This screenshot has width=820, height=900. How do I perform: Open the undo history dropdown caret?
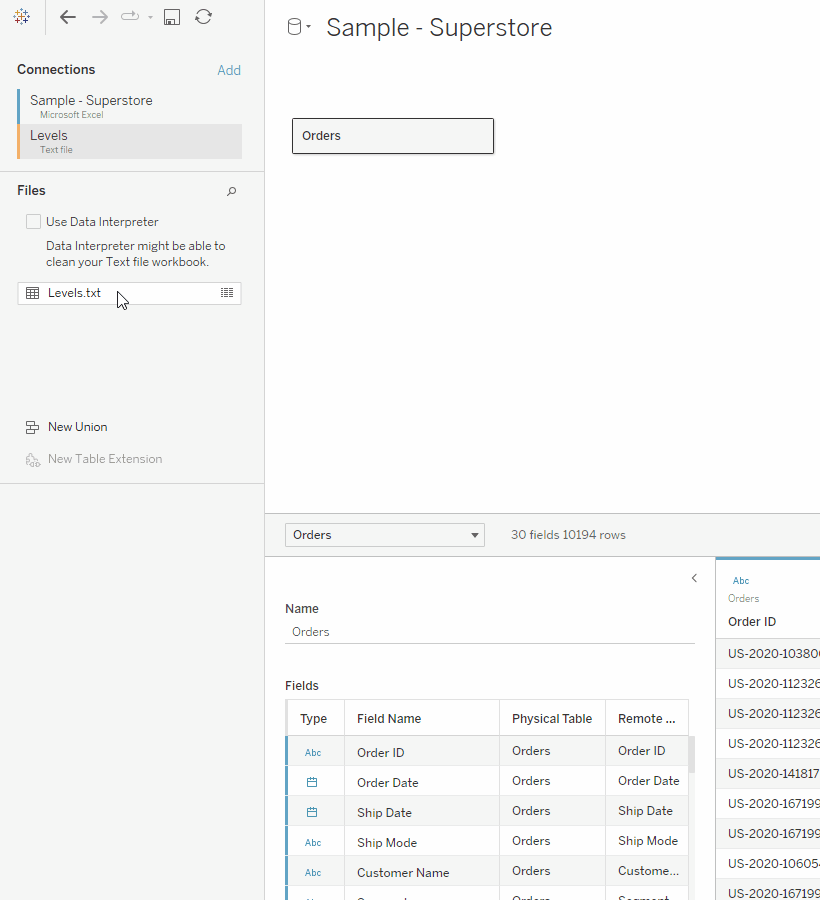(x=151, y=16)
